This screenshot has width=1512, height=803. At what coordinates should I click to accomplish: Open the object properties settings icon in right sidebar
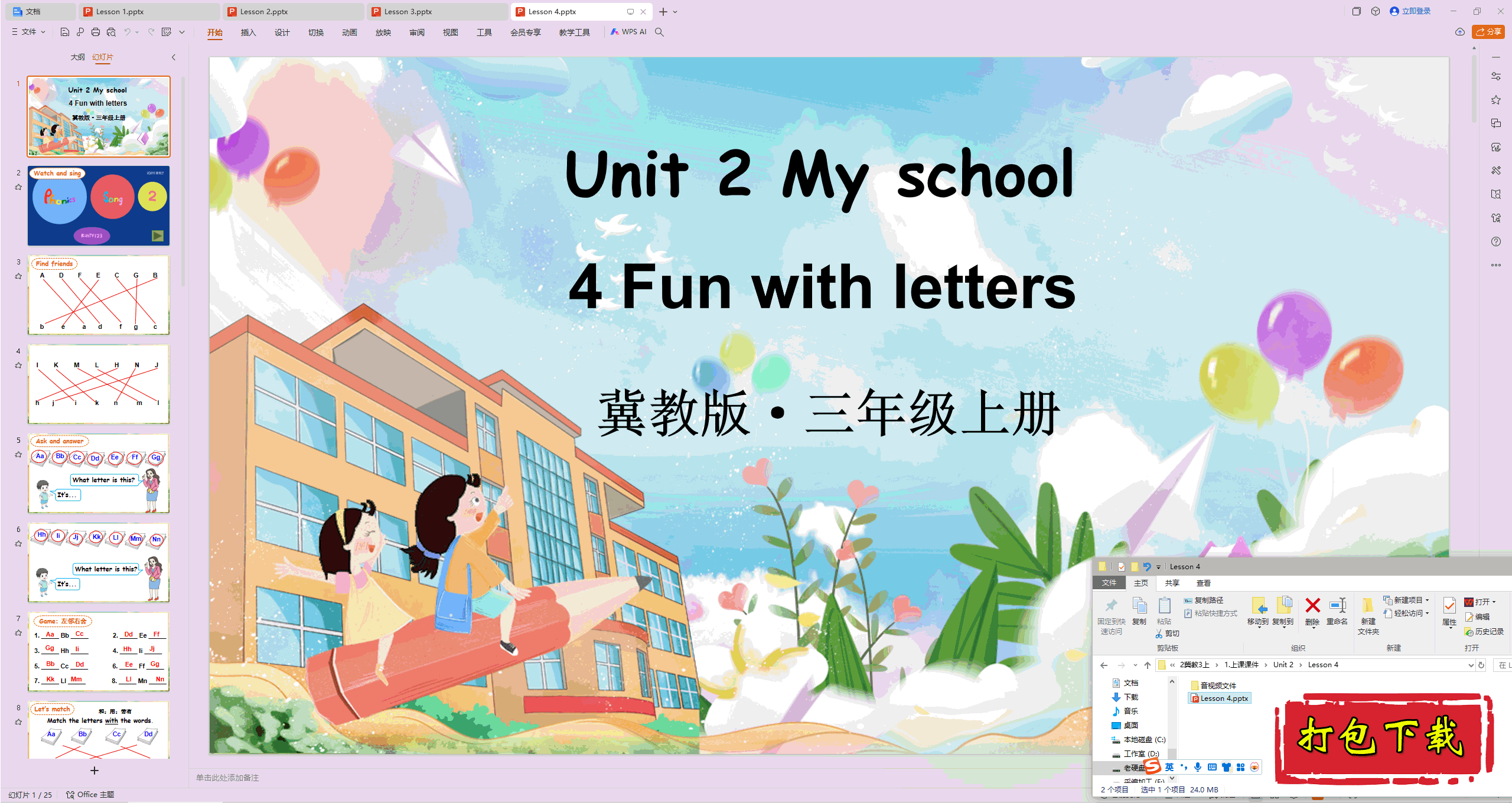pyautogui.click(x=1495, y=76)
